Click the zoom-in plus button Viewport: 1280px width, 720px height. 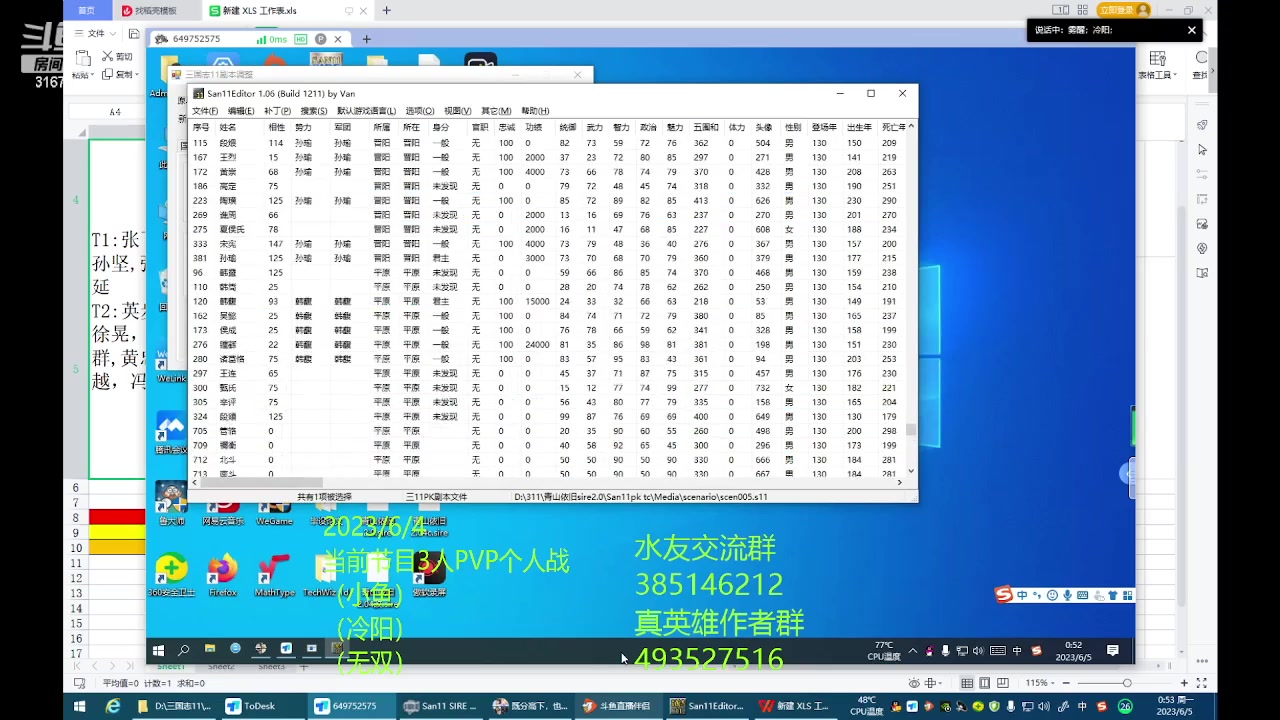coord(1185,683)
